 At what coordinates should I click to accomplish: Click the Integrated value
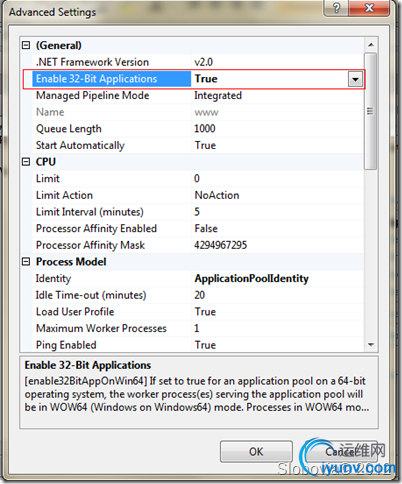218,95
